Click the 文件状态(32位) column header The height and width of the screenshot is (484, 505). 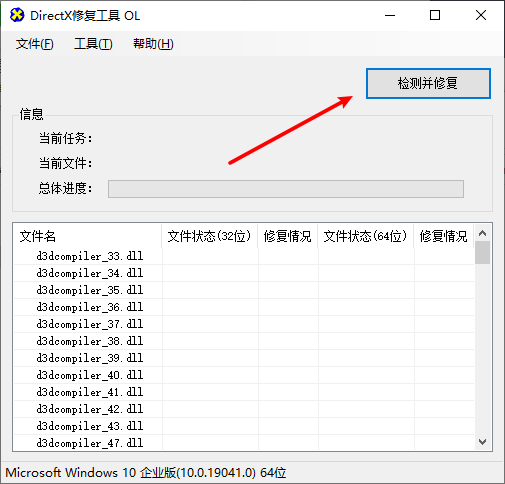coord(210,236)
